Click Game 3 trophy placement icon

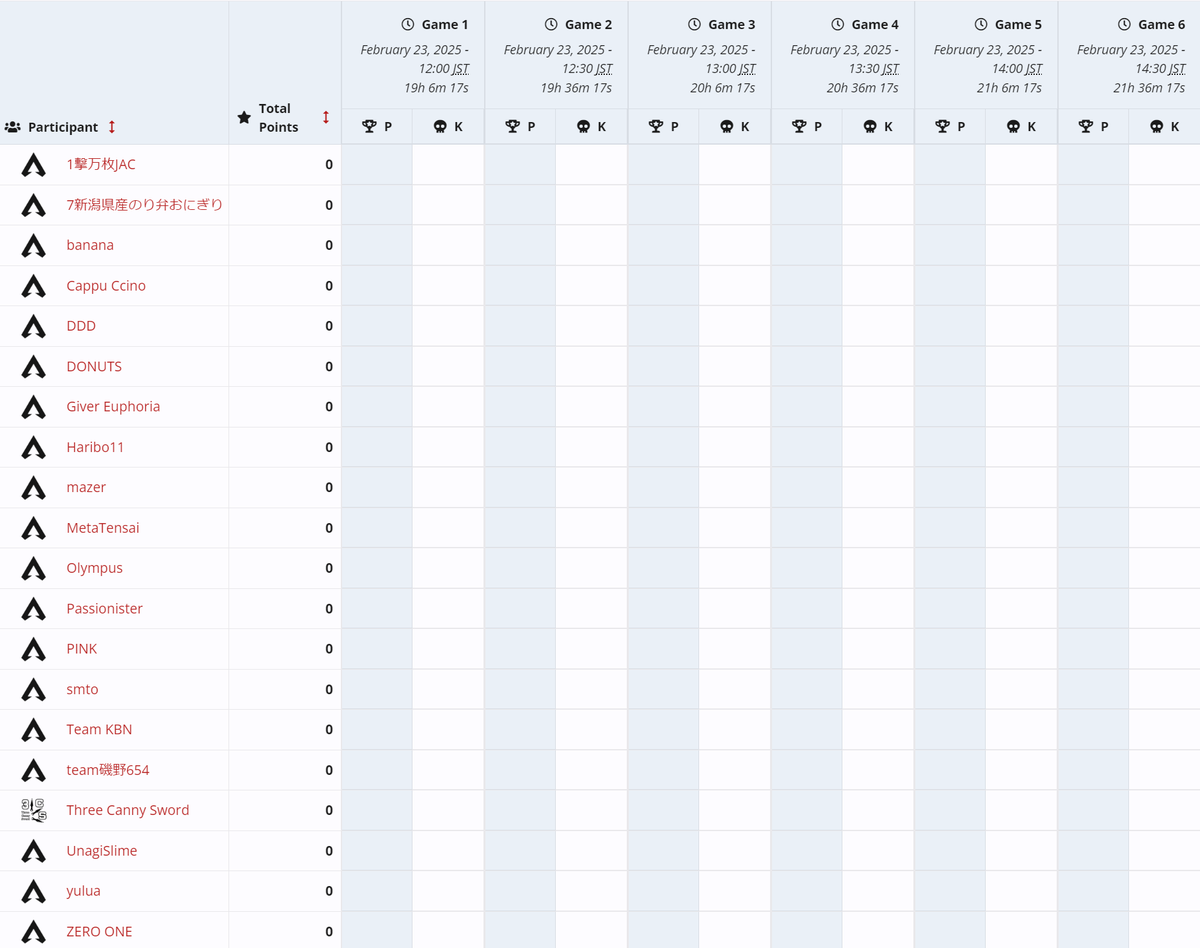point(656,127)
